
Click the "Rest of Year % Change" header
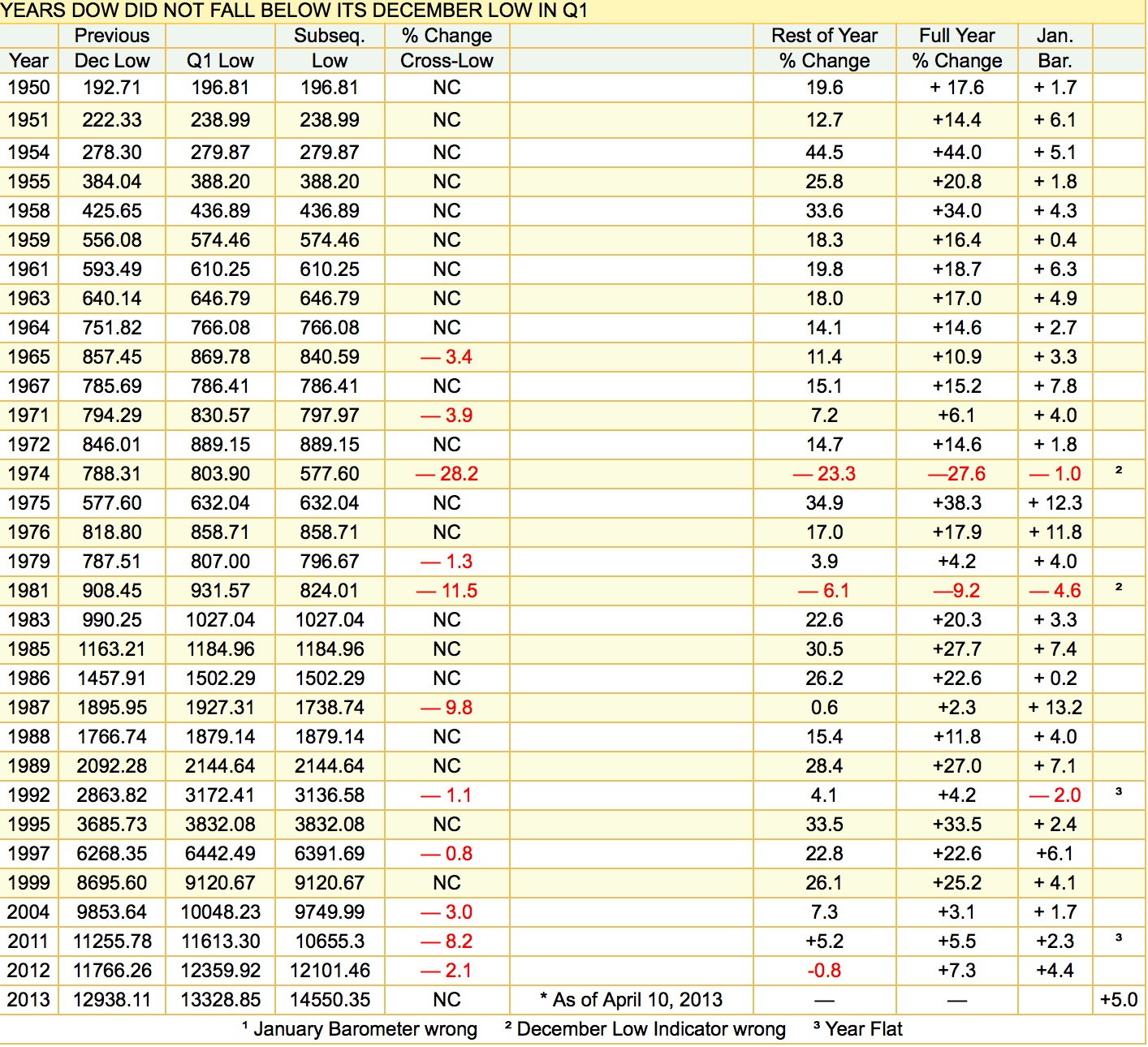(x=824, y=49)
